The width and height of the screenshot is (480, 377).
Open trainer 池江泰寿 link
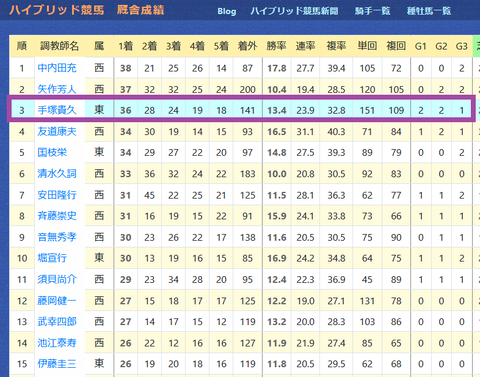click(x=57, y=343)
